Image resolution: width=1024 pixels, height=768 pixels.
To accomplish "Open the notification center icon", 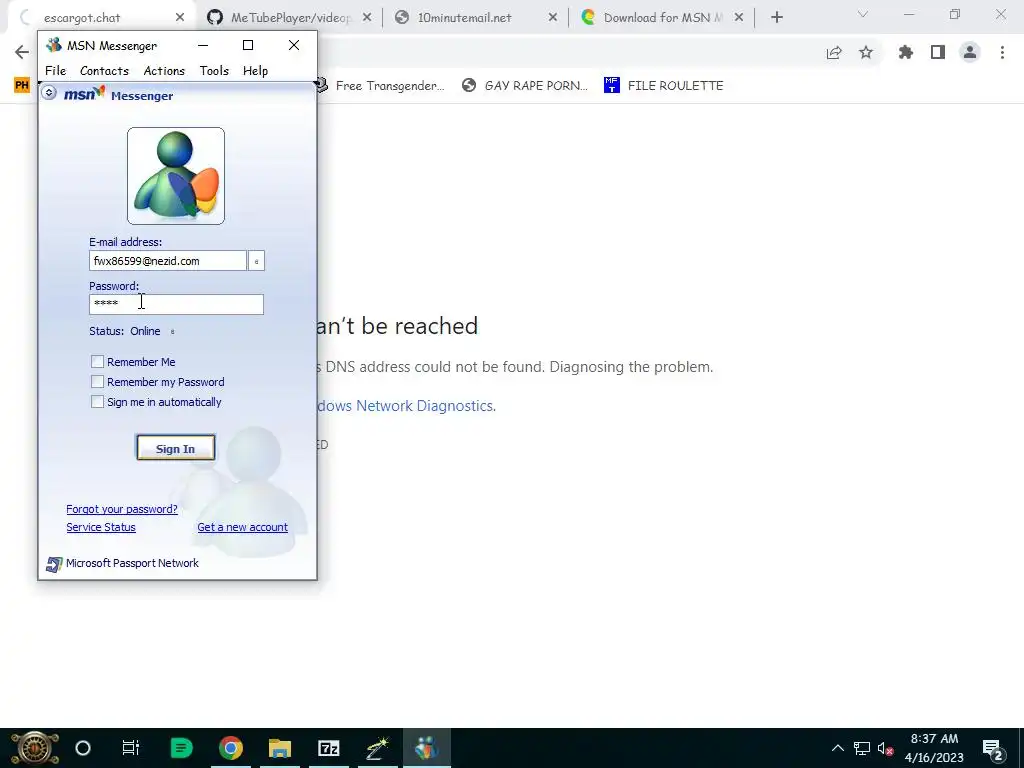I will pos(992,749).
